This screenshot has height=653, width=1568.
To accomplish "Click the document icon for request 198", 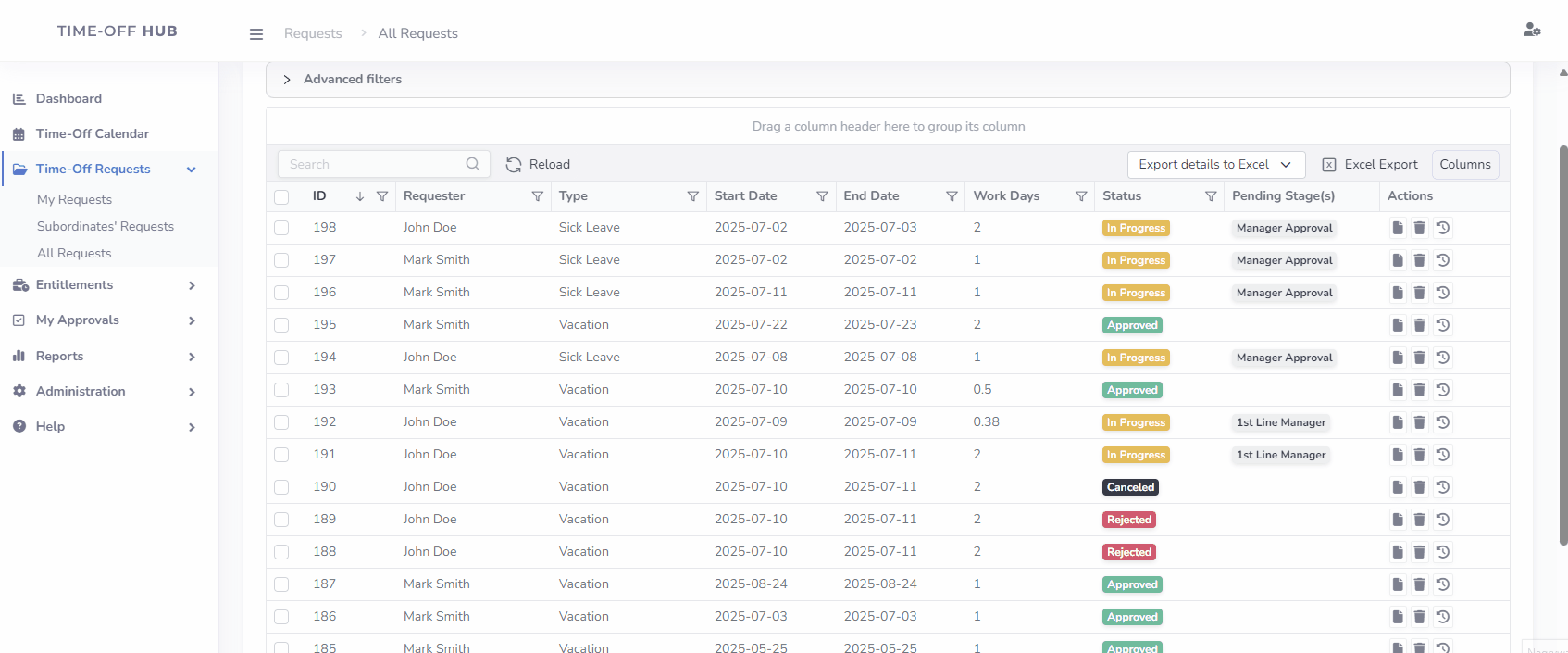I will coord(1398,228).
